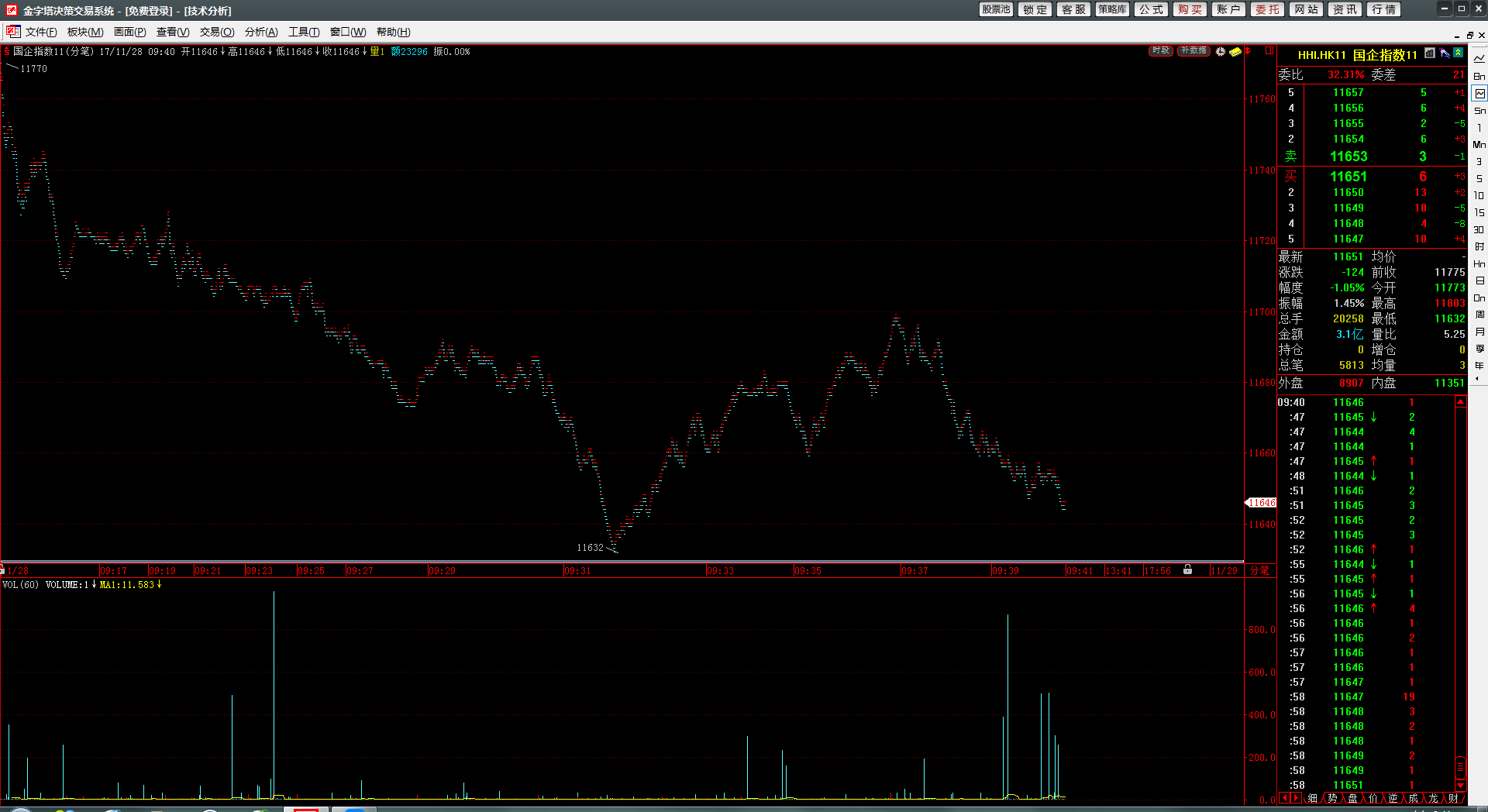Image resolution: width=1488 pixels, height=812 pixels.
Task: Open the 交易(O) menu
Action: (217, 32)
